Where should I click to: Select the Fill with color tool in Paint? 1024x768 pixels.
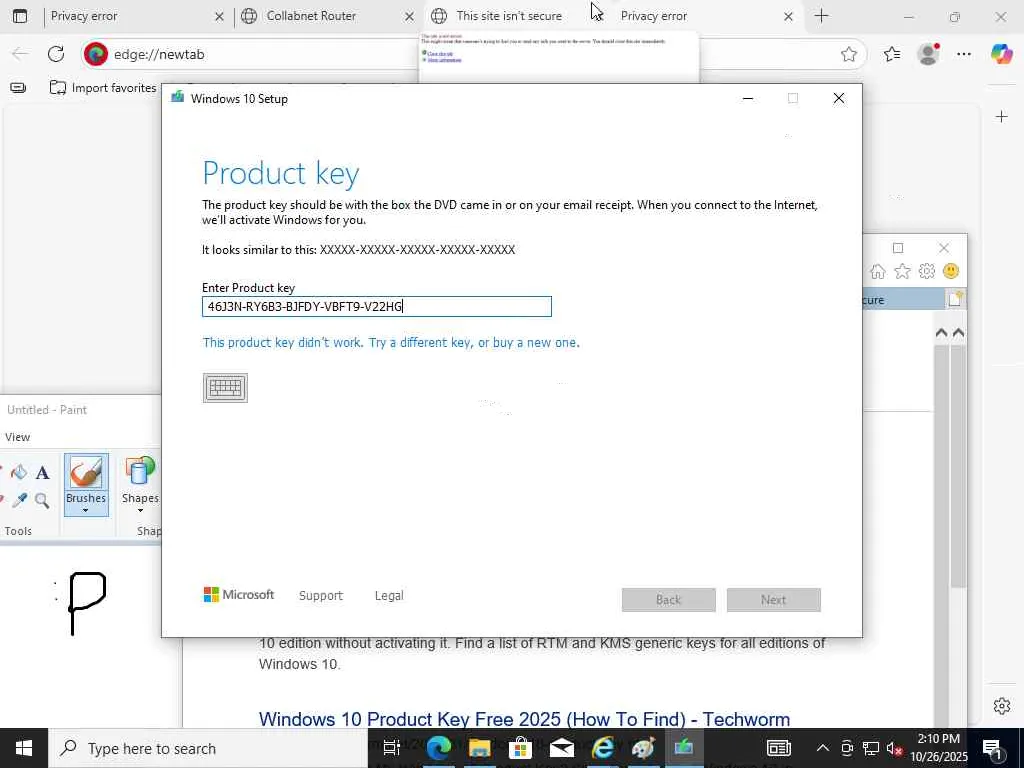coord(19,472)
